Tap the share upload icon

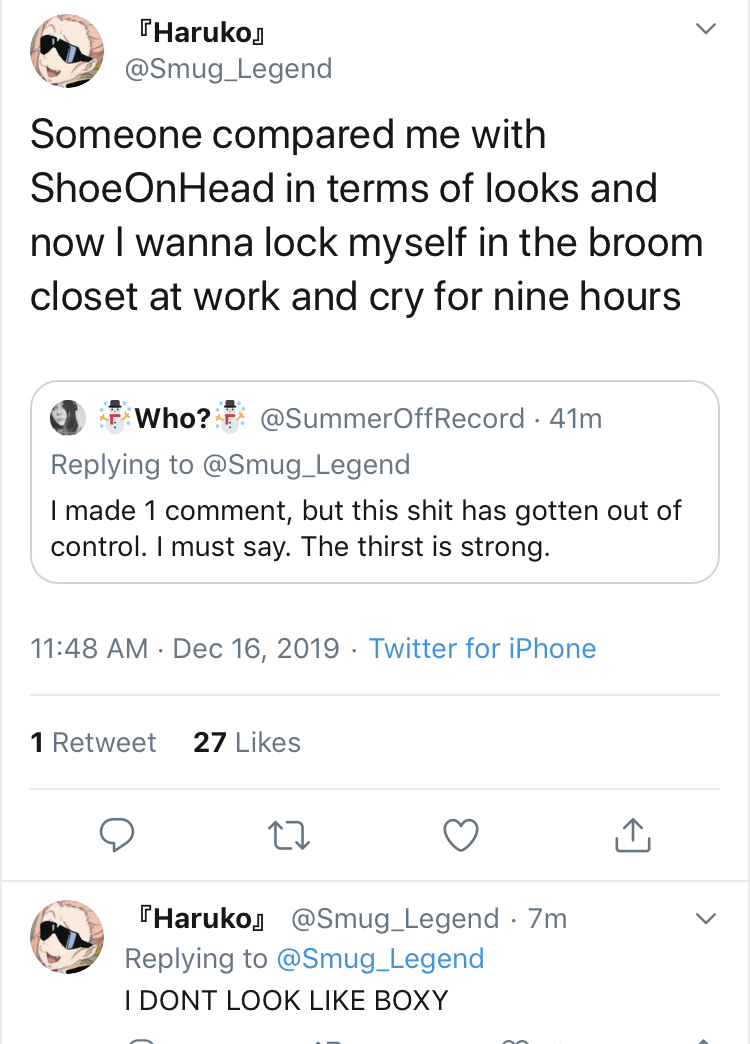pos(632,834)
